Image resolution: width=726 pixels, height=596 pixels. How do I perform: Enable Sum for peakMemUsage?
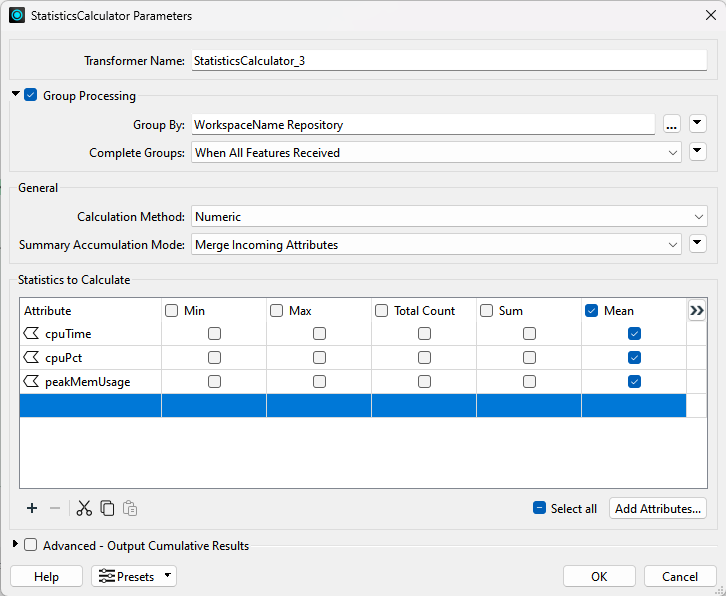[529, 382]
